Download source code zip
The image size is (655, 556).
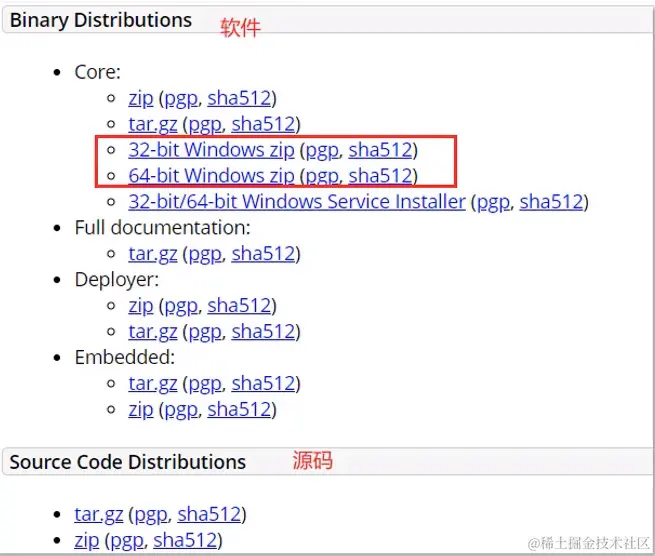point(87,540)
